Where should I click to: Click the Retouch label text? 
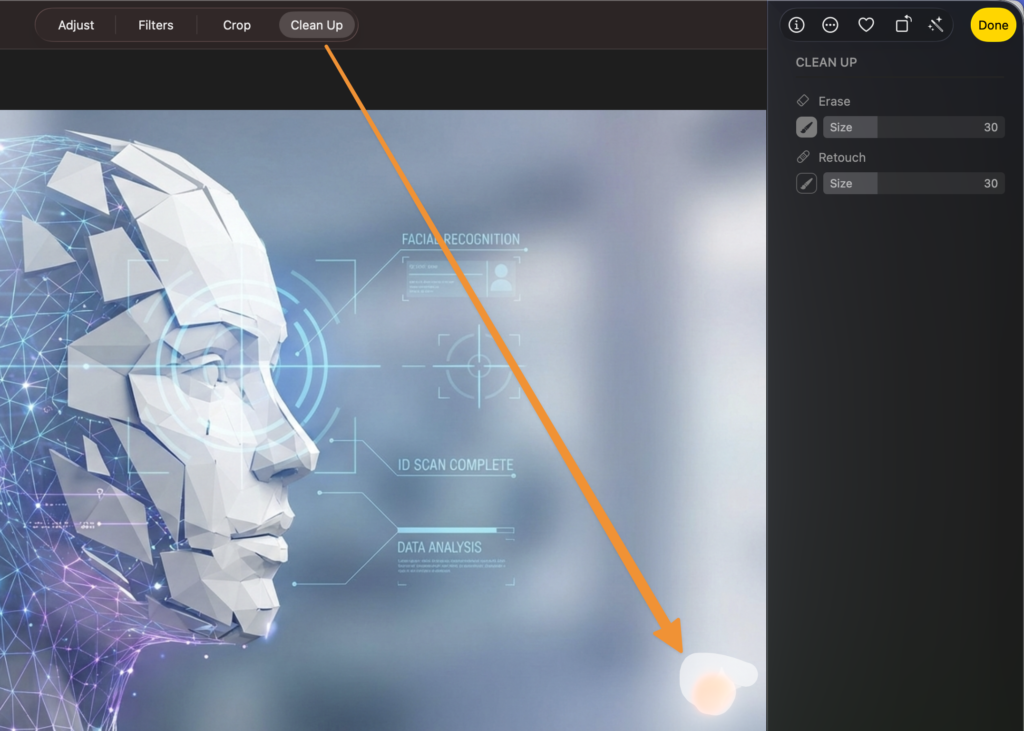842,157
